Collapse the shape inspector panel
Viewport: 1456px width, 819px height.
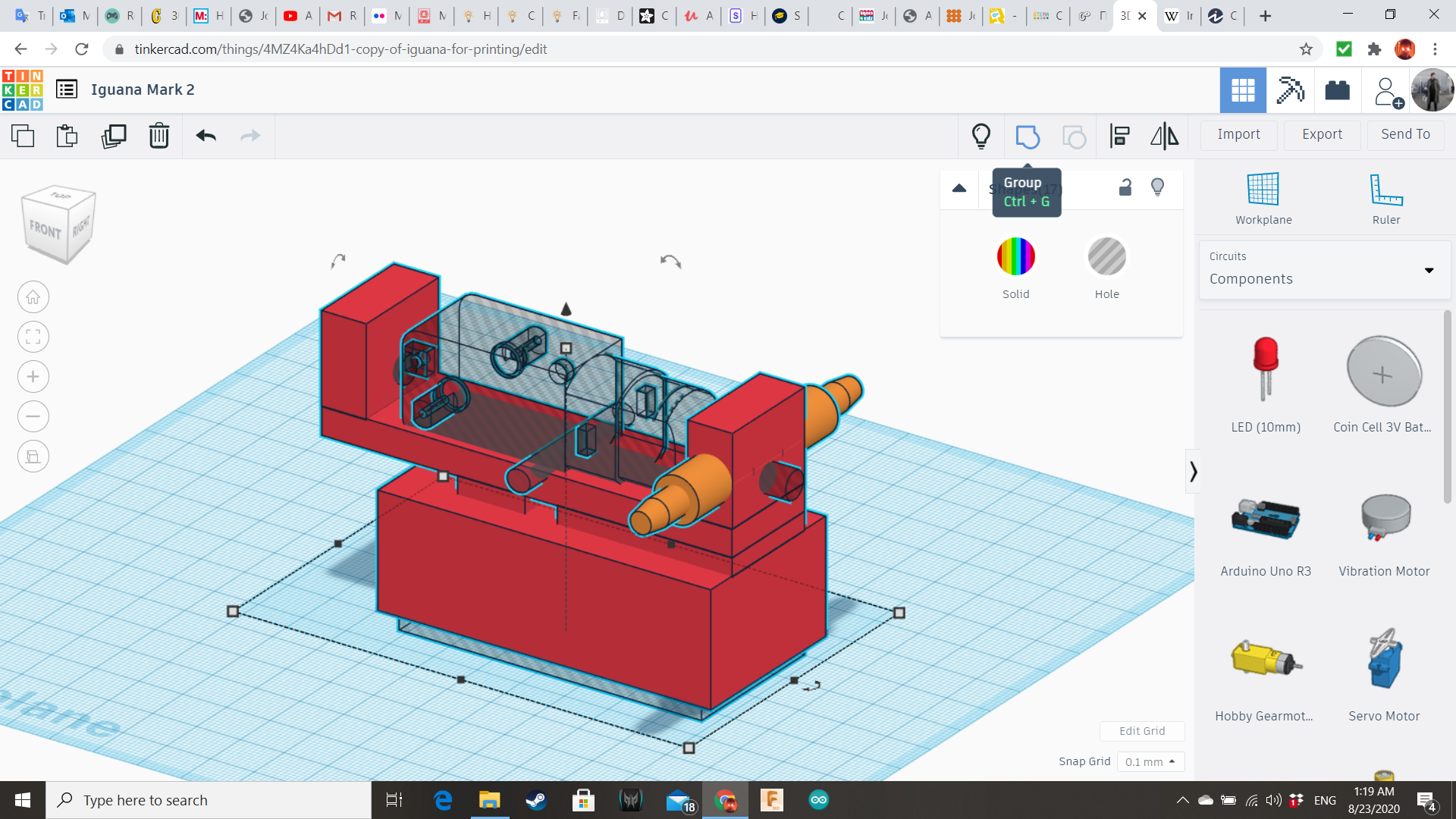click(x=959, y=188)
